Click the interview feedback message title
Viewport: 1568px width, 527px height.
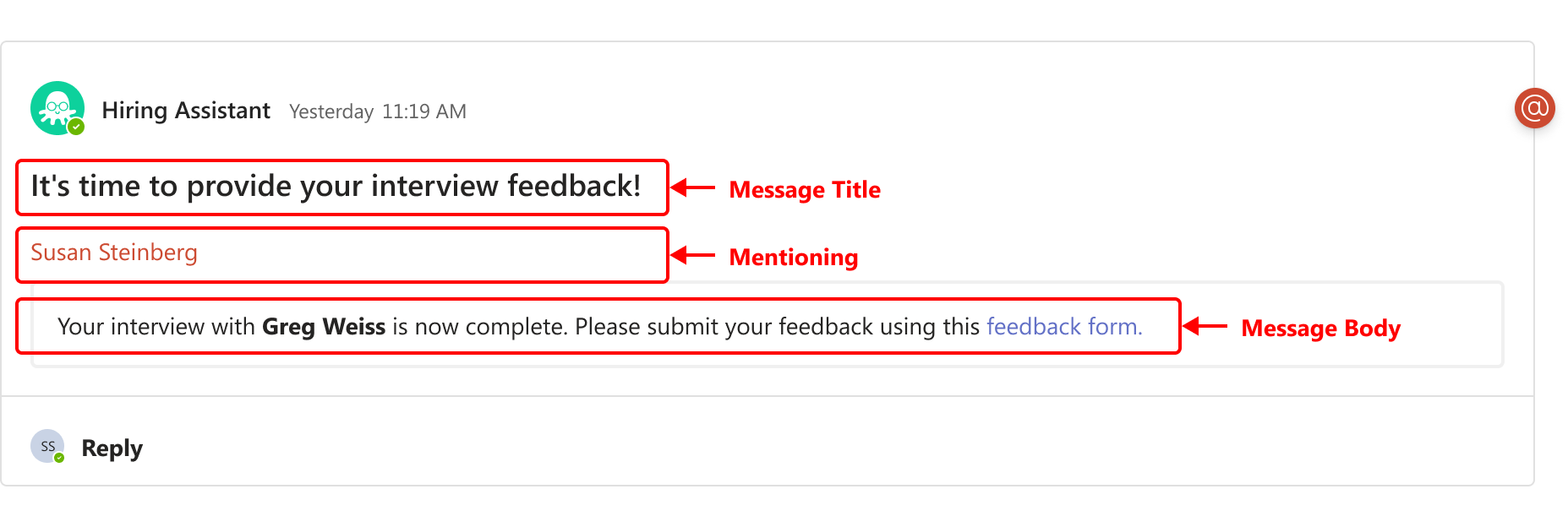point(336,186)
